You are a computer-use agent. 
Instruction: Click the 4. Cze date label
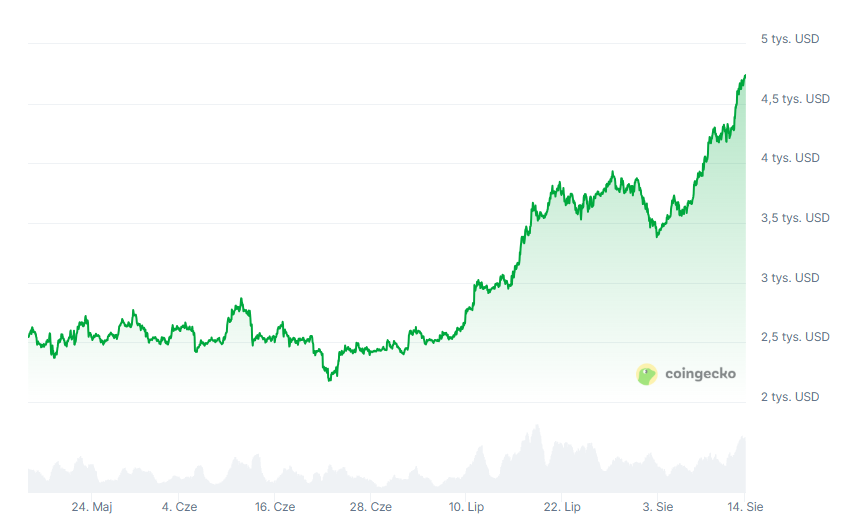(x=179, y=507)
